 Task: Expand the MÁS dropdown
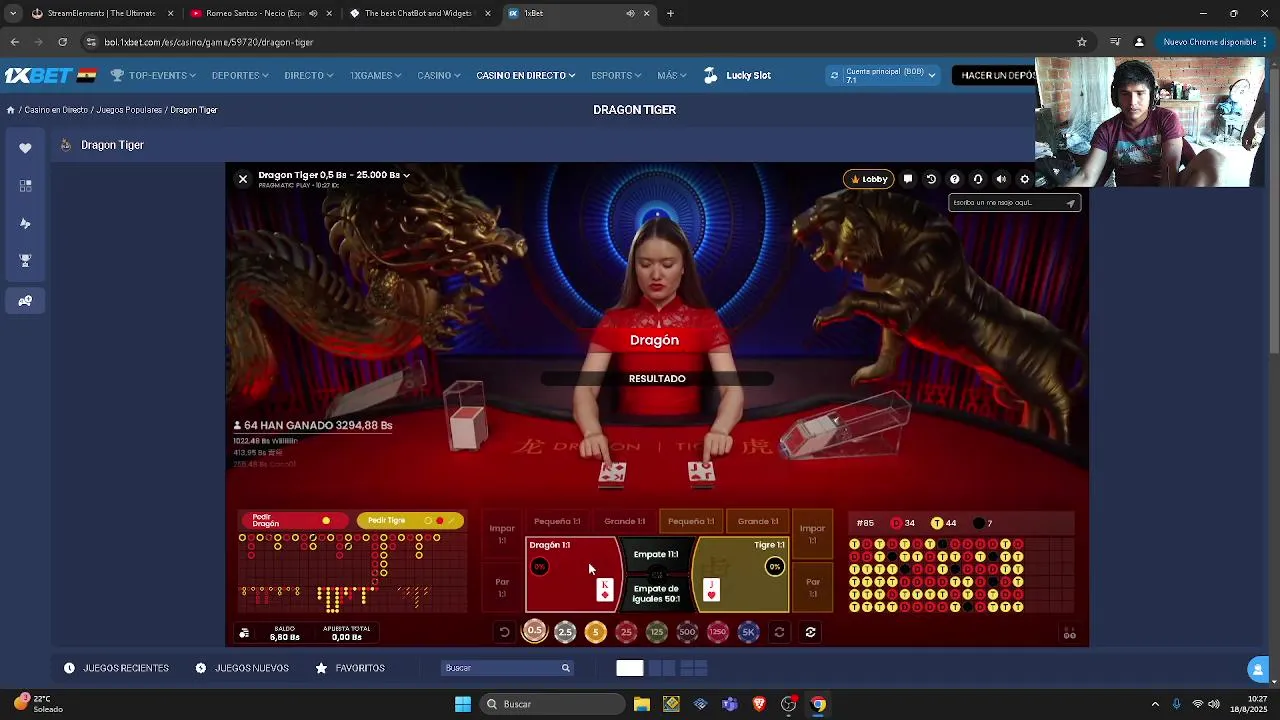tap(672, 75)
